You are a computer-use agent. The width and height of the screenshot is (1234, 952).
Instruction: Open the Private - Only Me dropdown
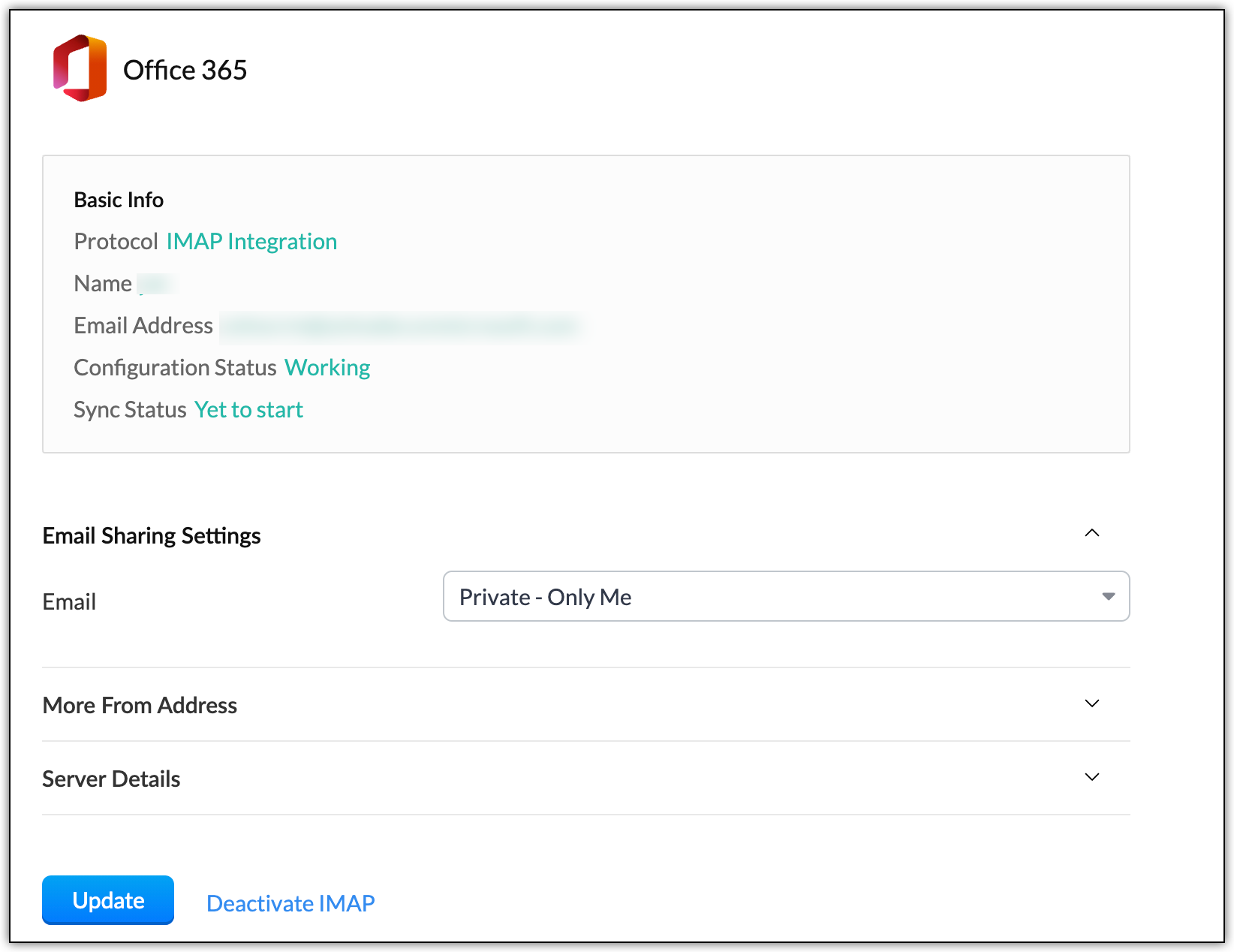pos(786,596)
